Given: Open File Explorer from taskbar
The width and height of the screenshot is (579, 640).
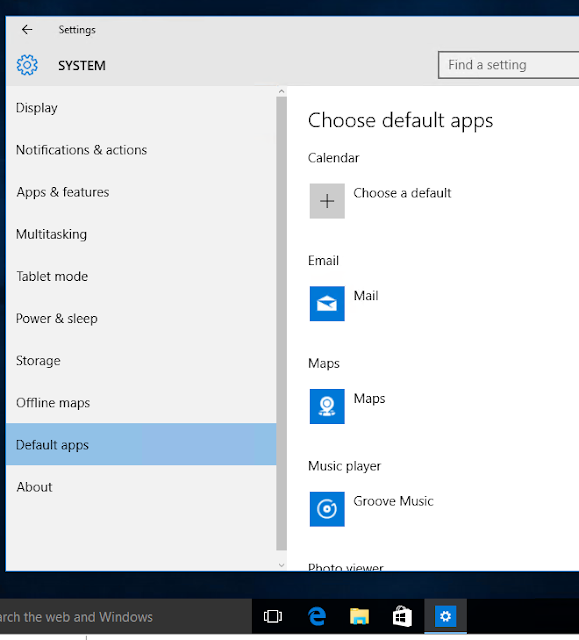Looking at the screenshot, I should point(359,616).
